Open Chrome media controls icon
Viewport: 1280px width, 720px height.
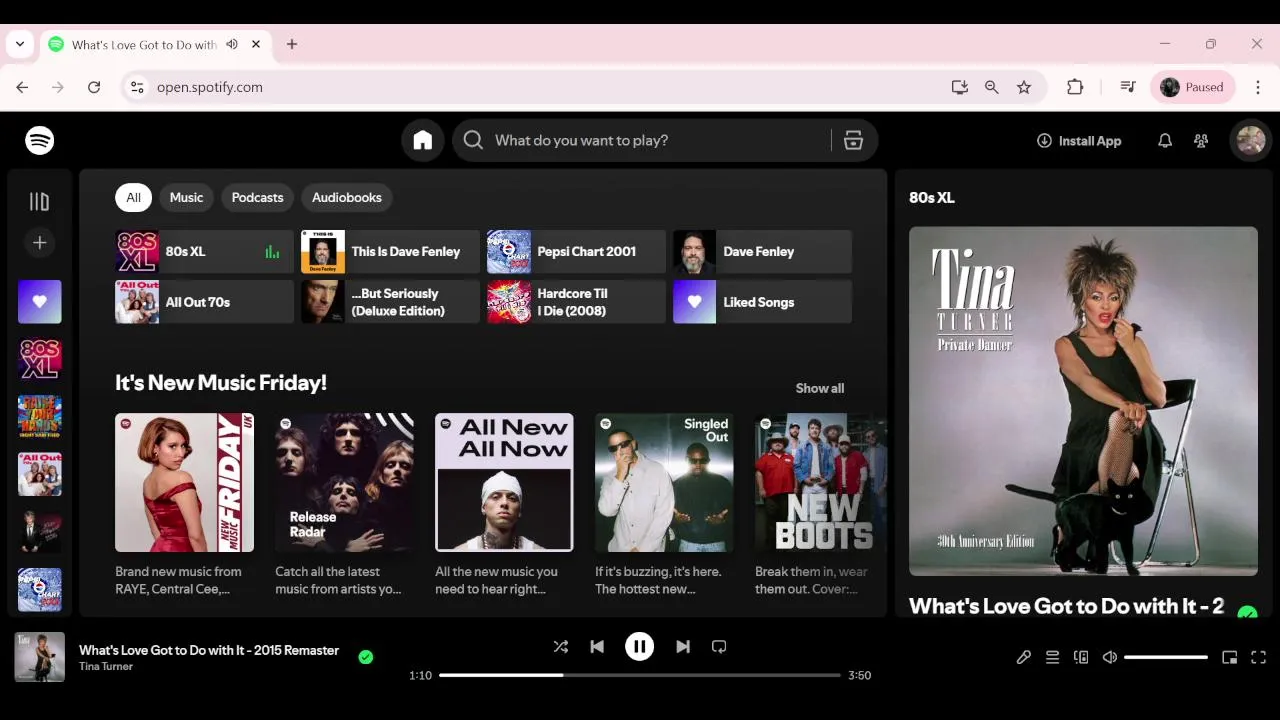click(1128, 87)
